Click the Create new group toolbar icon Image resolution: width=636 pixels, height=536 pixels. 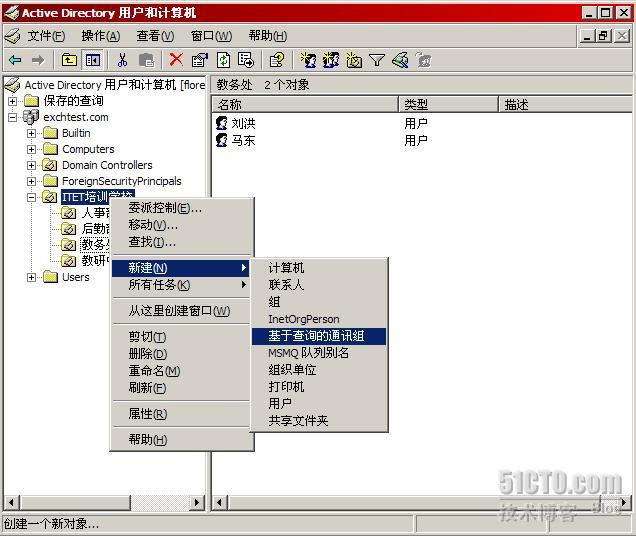[x=331, y=60]
